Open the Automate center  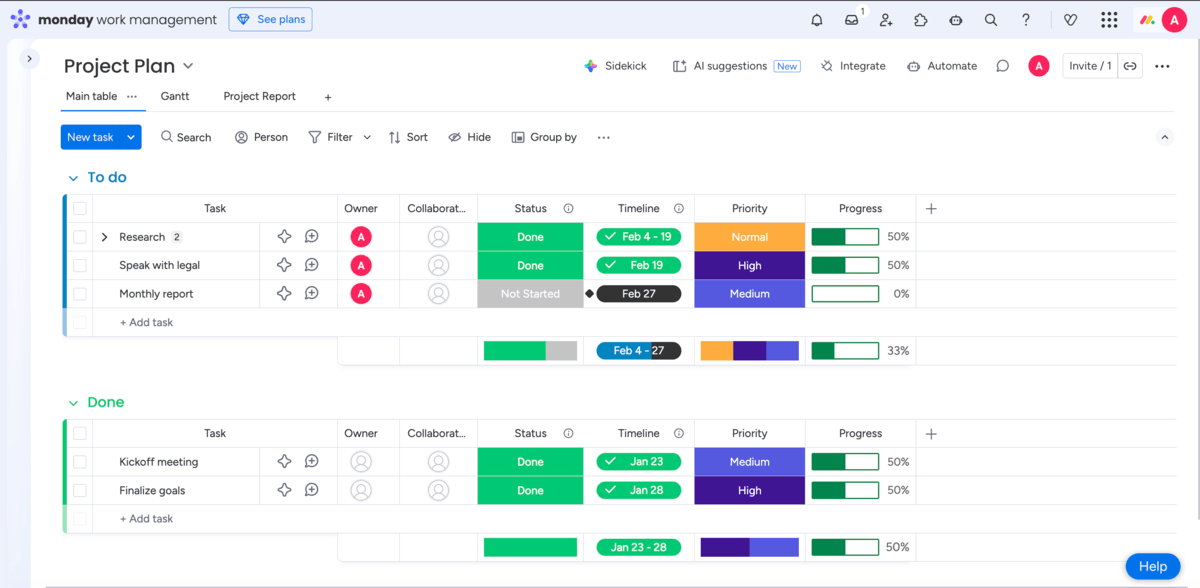(941, 66)
